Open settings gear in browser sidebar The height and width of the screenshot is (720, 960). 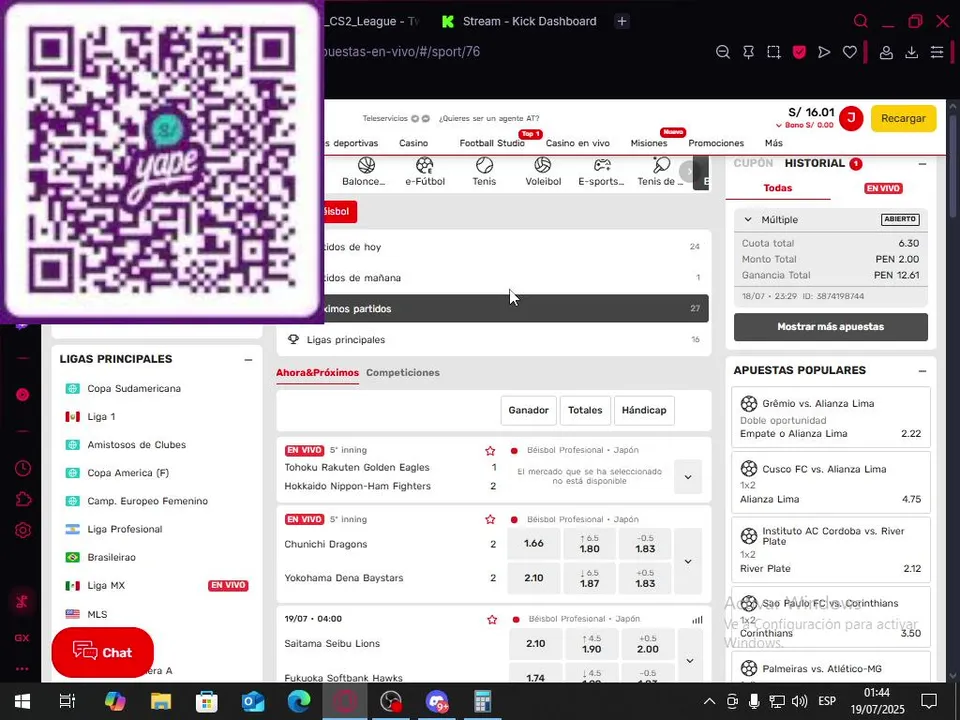tap(23, 530)
